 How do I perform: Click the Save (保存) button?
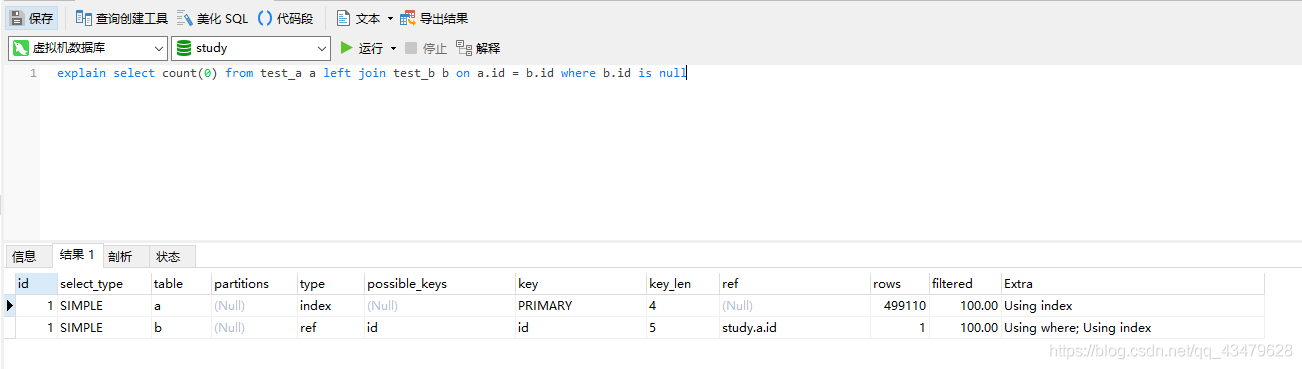point(32,18)
